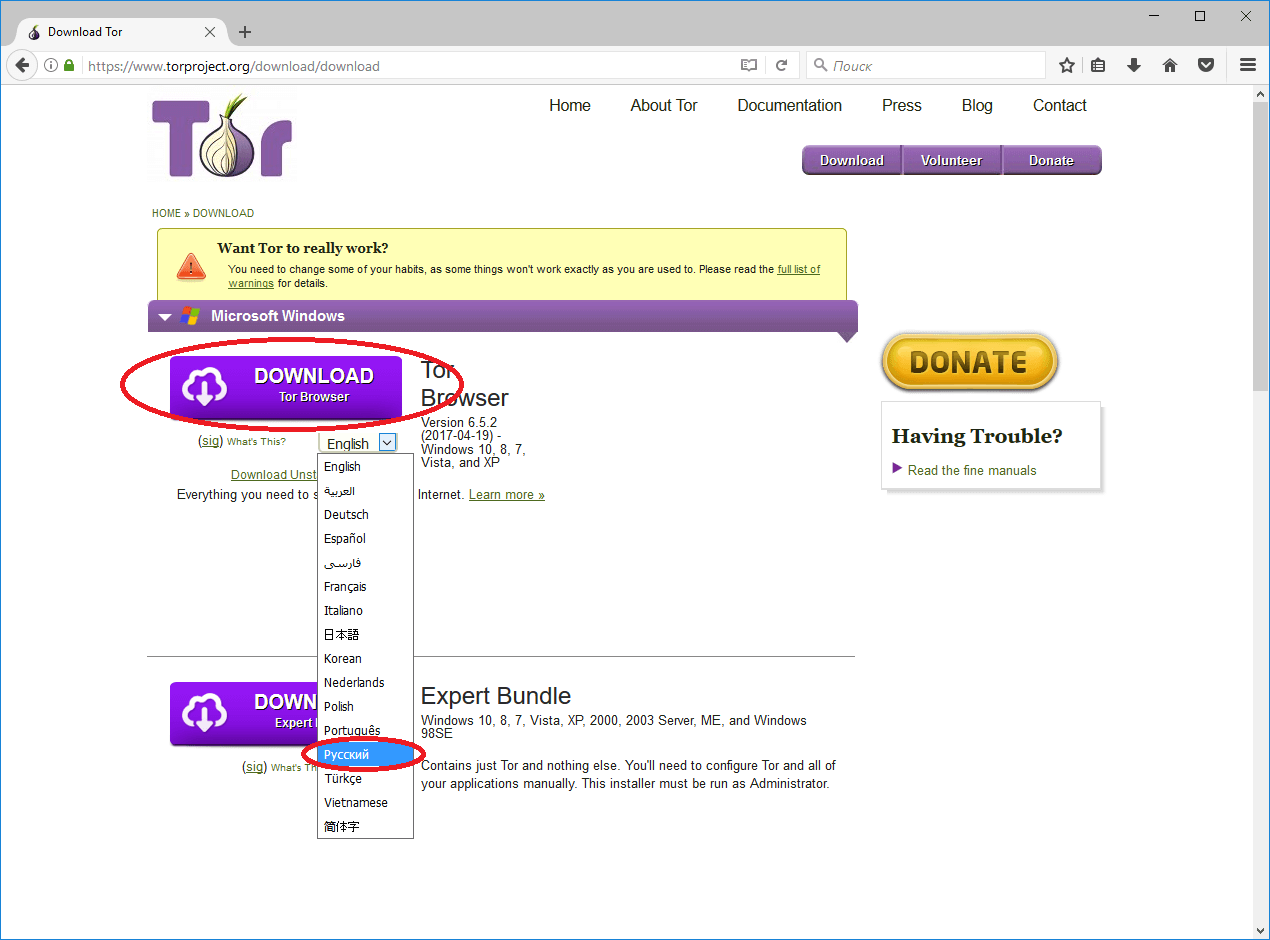
Task: Click the browser back arrow button
Action: point(21,66)
